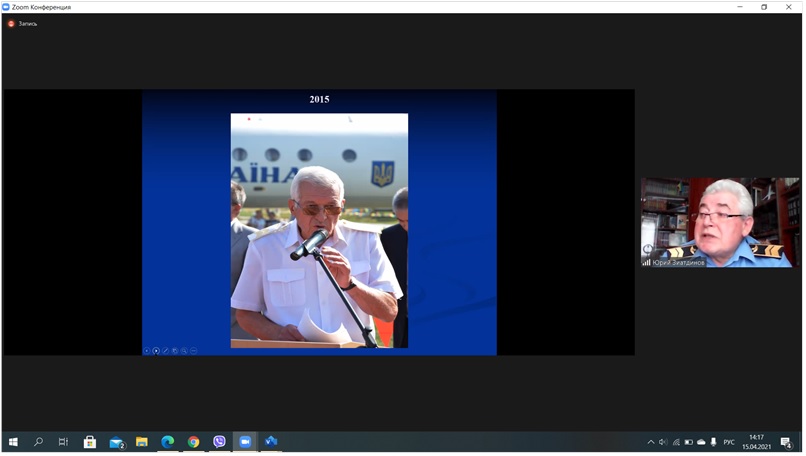Image resolution: width=806 pixels, height=456 pixels.
Task: Click the speaker's video thumbnail
Action: point(719,222)
